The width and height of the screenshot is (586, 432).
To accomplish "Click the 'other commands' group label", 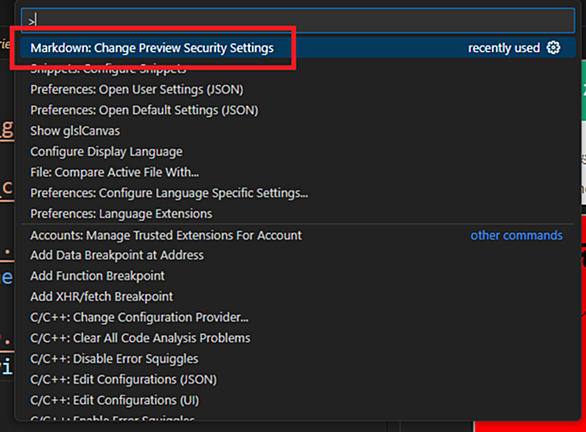I will 516,235.
